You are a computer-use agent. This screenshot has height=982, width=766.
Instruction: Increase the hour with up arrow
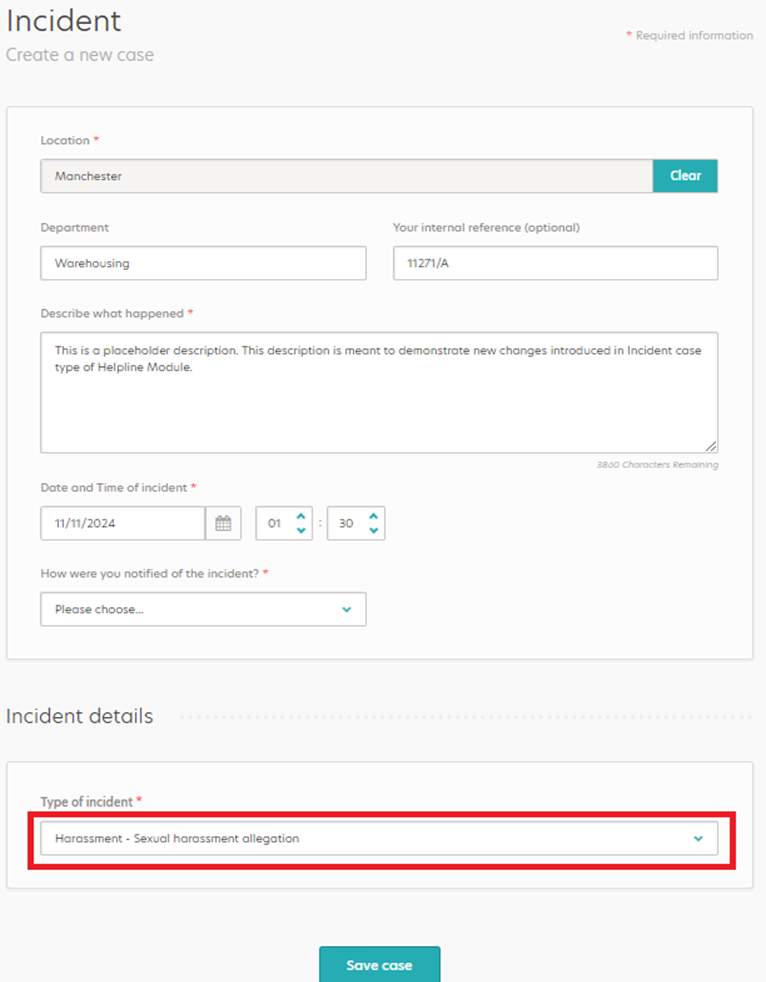pos(301,516)
